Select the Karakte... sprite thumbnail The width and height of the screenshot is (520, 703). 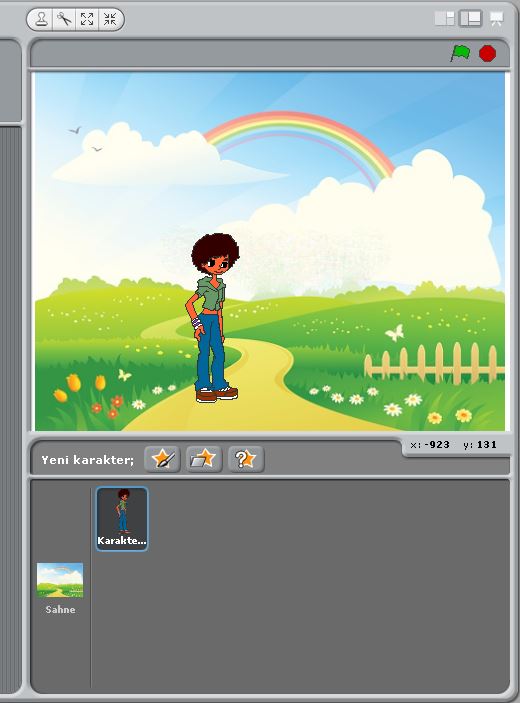click(x=122, y=519)
